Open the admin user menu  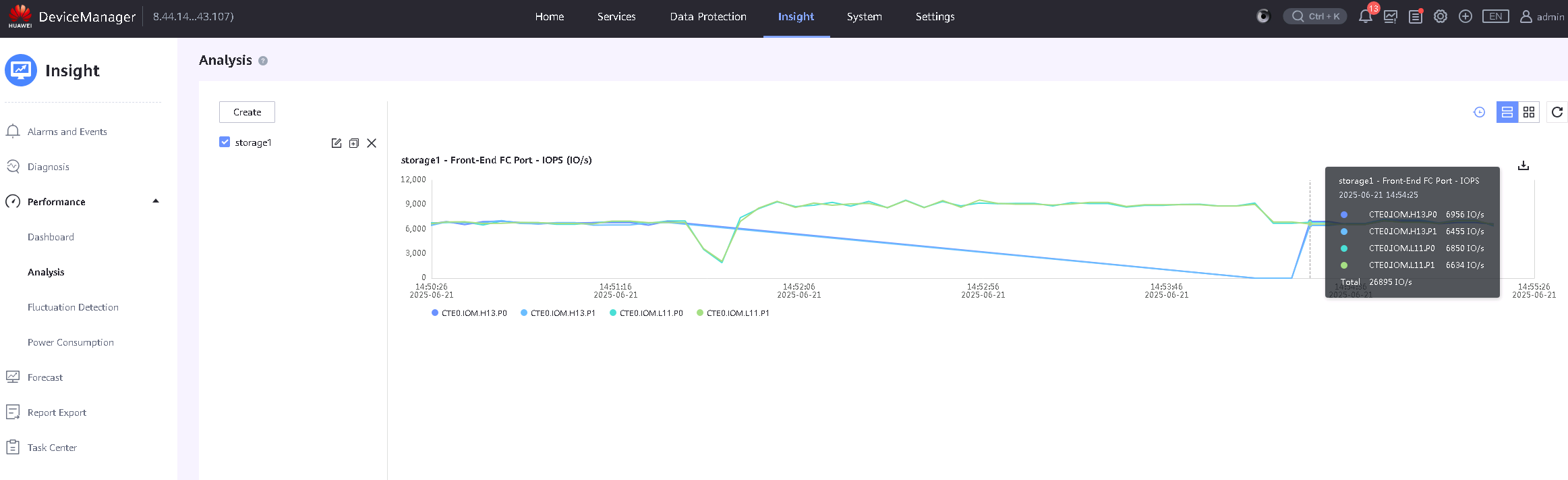[1542, 17]
